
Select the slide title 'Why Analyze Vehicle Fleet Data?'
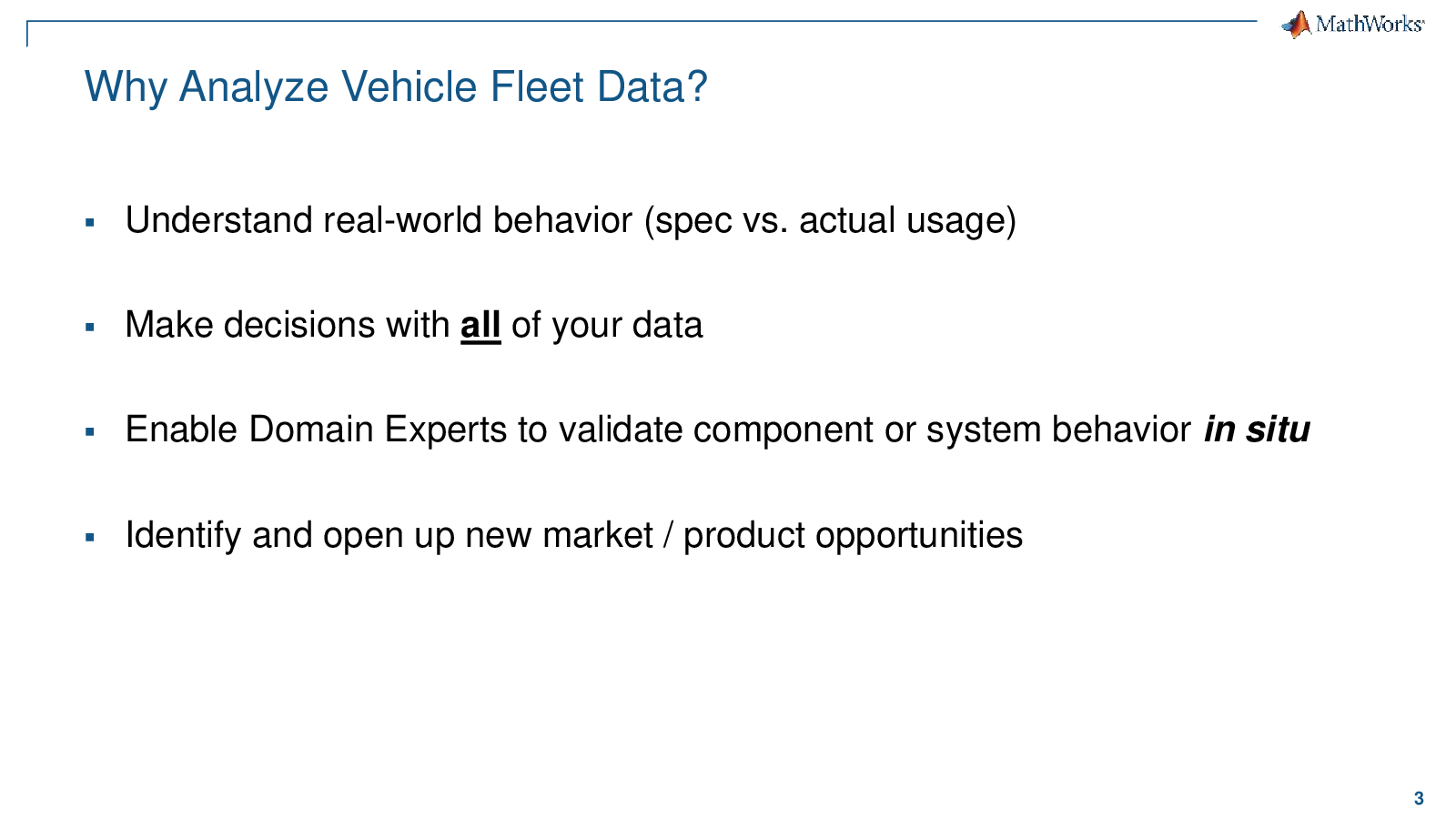click(396, 87)
